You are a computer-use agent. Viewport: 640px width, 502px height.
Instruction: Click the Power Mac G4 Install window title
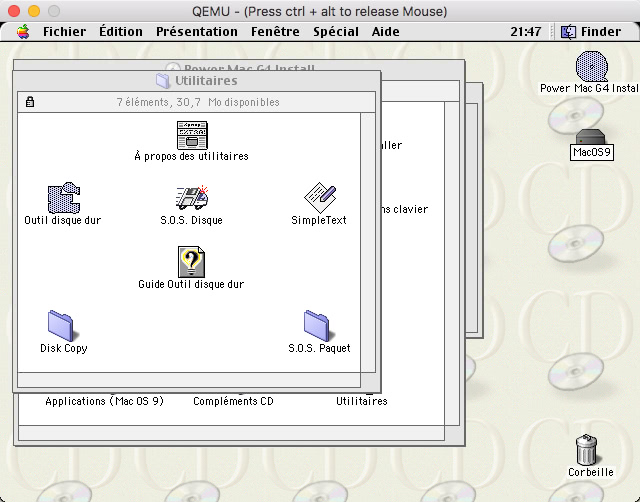(249, 68)
